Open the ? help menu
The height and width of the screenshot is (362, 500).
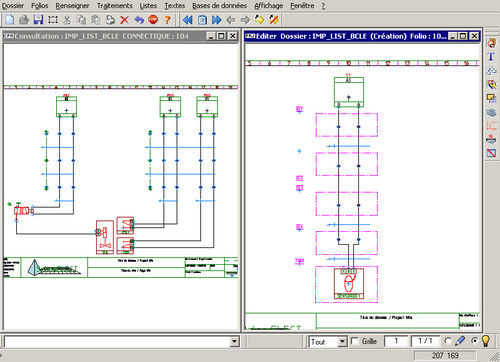coord(323,6)
